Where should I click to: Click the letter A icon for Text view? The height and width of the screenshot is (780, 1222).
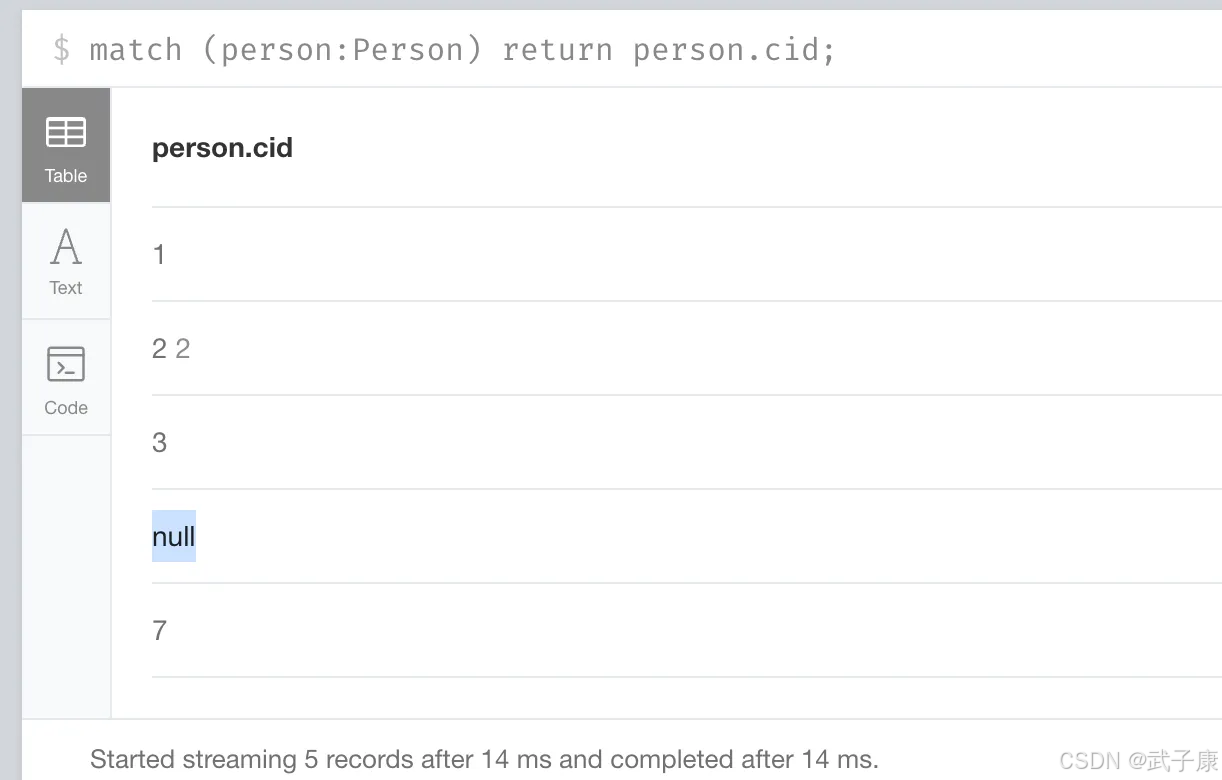pyautogui.click(x=65, y=246)
